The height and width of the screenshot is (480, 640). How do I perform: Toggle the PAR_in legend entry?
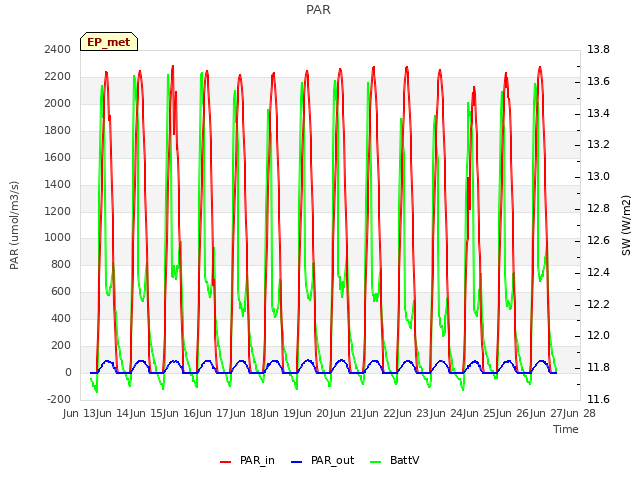(x=247, y=460)
